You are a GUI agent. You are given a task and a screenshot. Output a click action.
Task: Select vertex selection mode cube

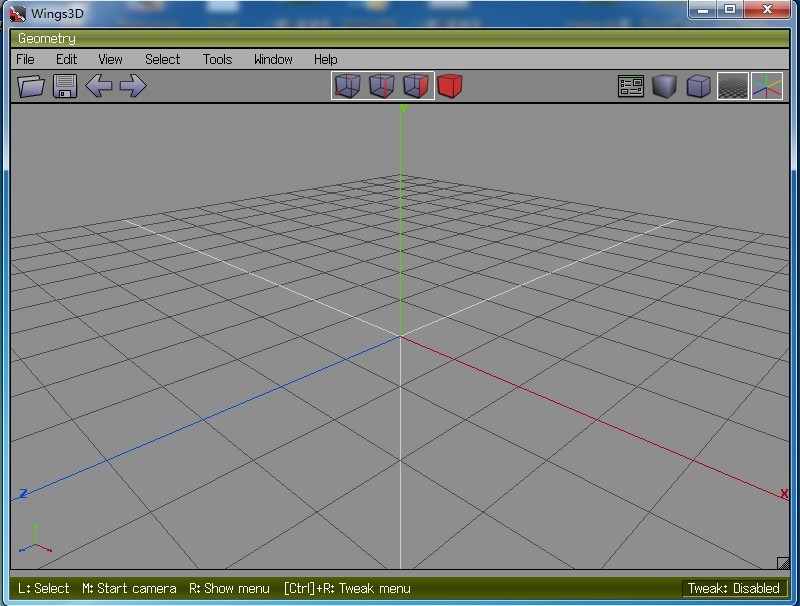click(x=347, y=86)
